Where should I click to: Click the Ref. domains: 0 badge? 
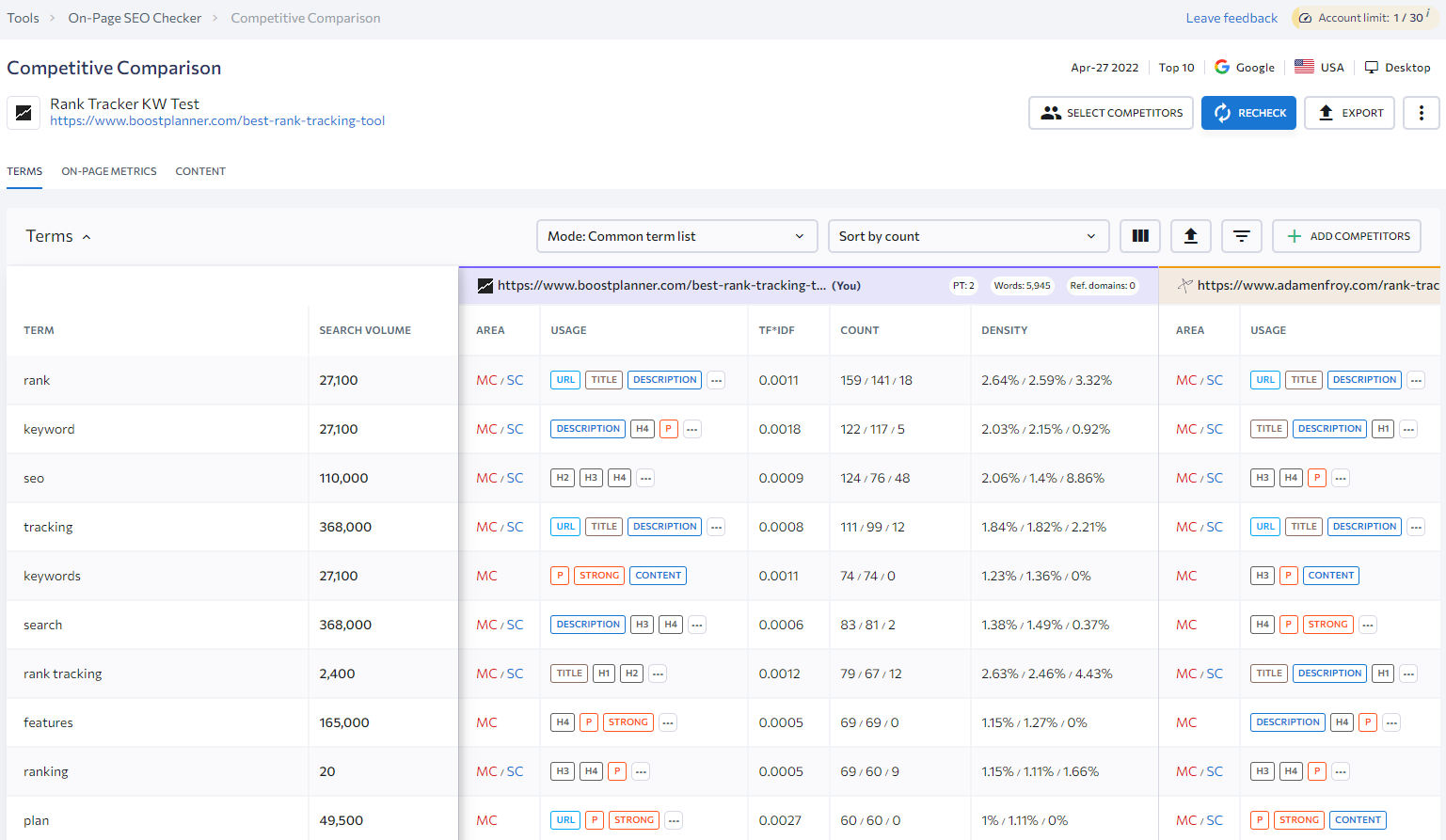coord(1103,286)
